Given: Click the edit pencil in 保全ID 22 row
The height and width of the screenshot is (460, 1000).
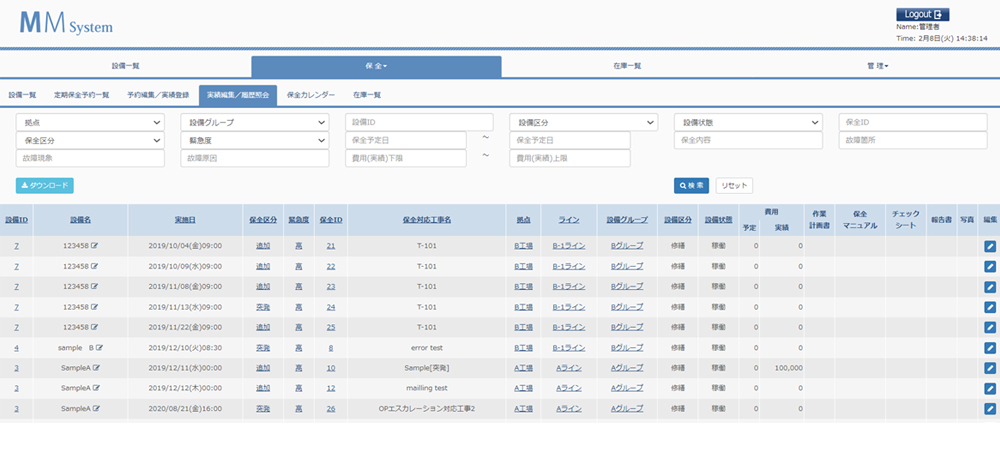Looking at the screenshot, I should point(989,267).
